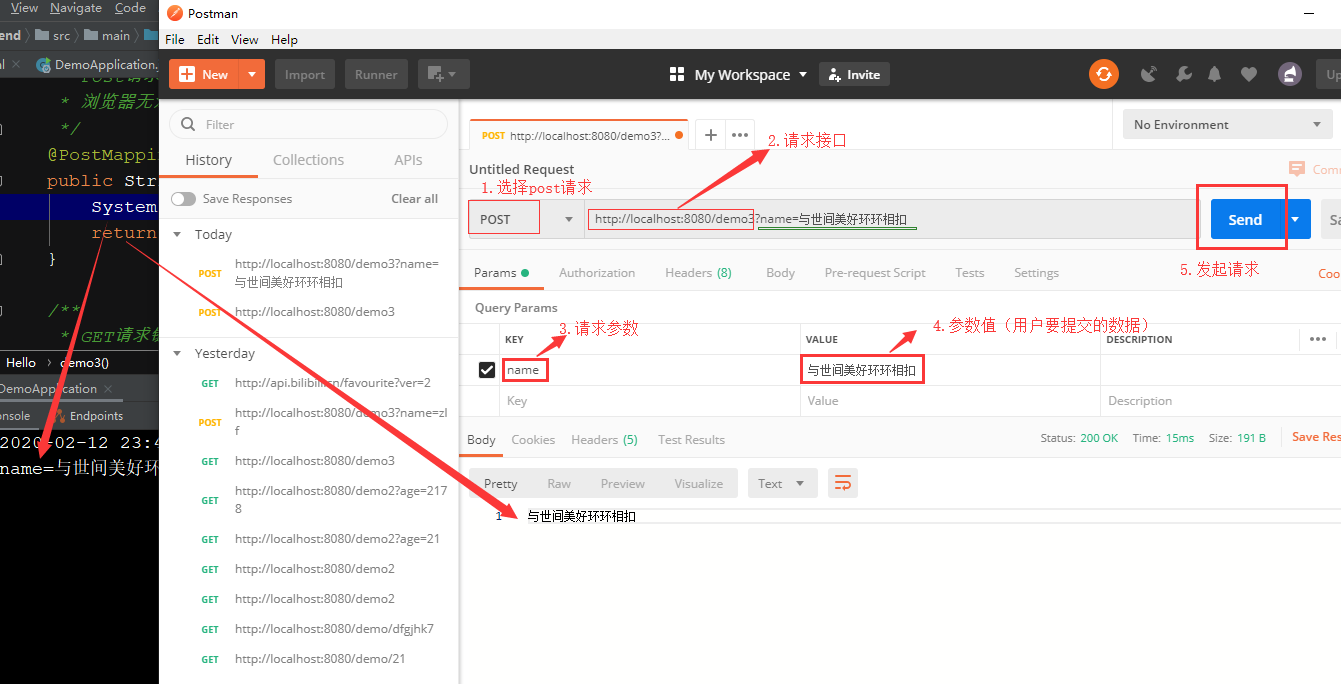
Task: Open the three-dot tab options
Action: pyautogui.click(x=740, y=135)
